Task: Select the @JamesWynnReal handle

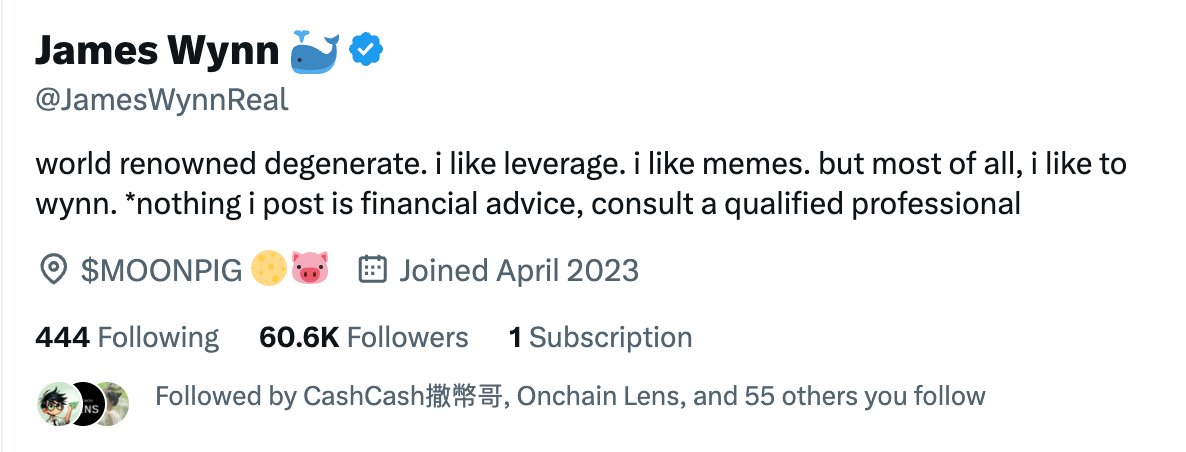Action: 161,101
